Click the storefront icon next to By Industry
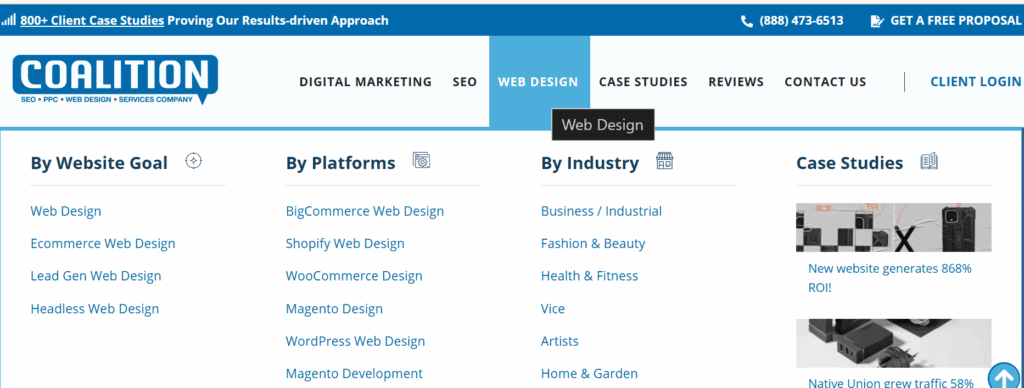The height and width of the screenshot is (388, 1024). point(664,161)
